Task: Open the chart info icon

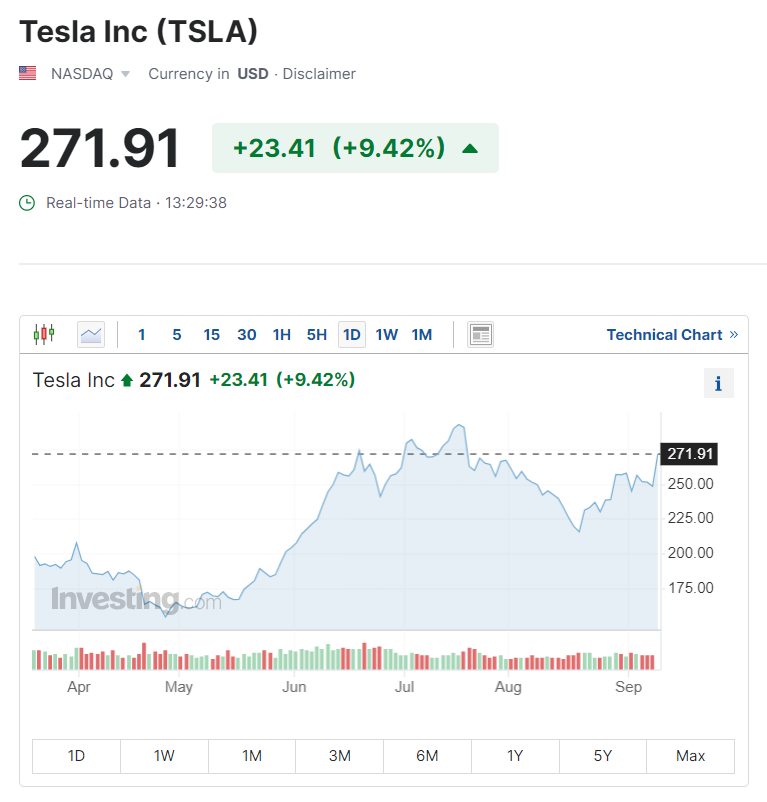Action: 718,383
